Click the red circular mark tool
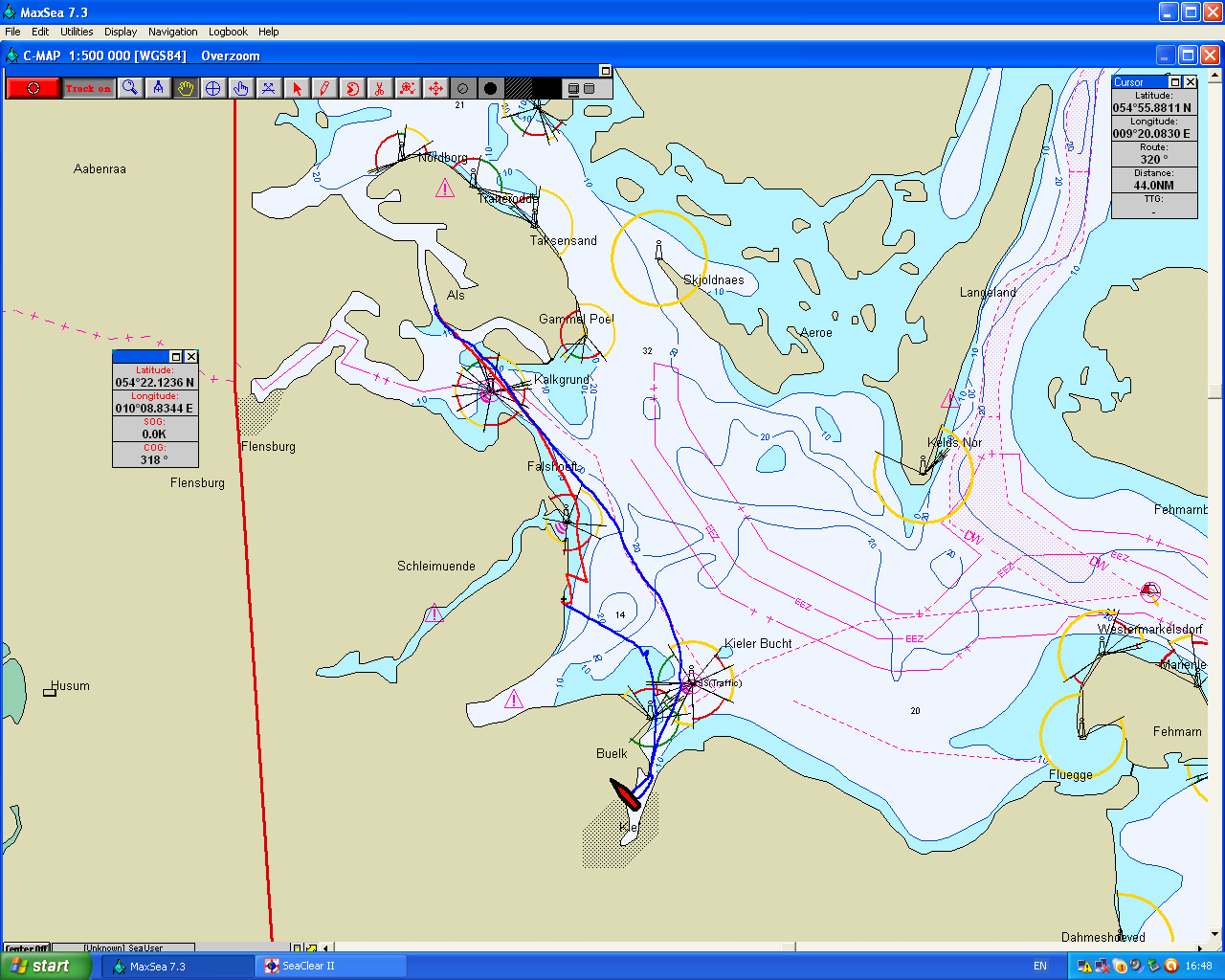This screenshot has height=980, width=1225. (352, 88)
